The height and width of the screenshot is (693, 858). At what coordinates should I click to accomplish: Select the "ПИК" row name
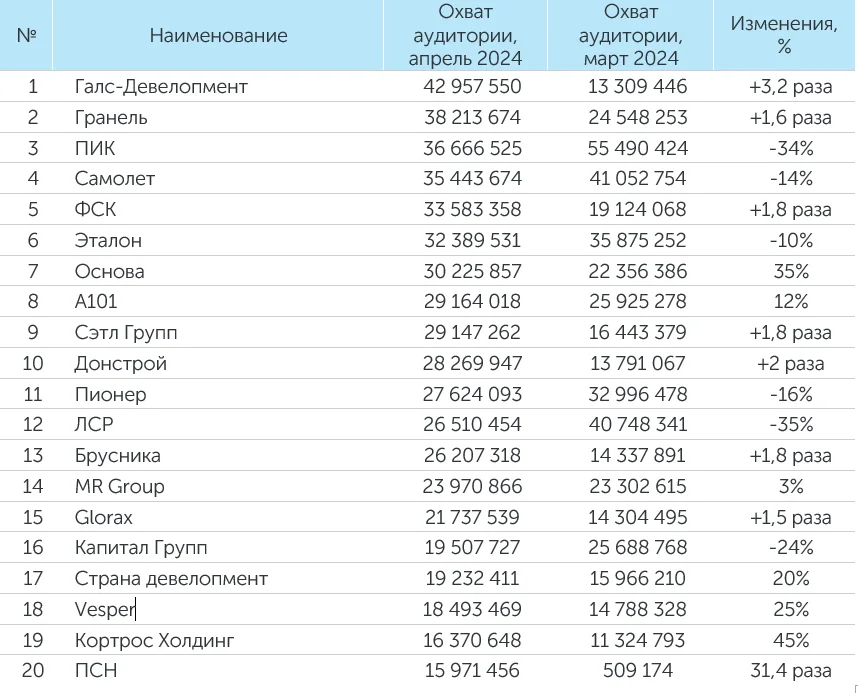point(95,148)
